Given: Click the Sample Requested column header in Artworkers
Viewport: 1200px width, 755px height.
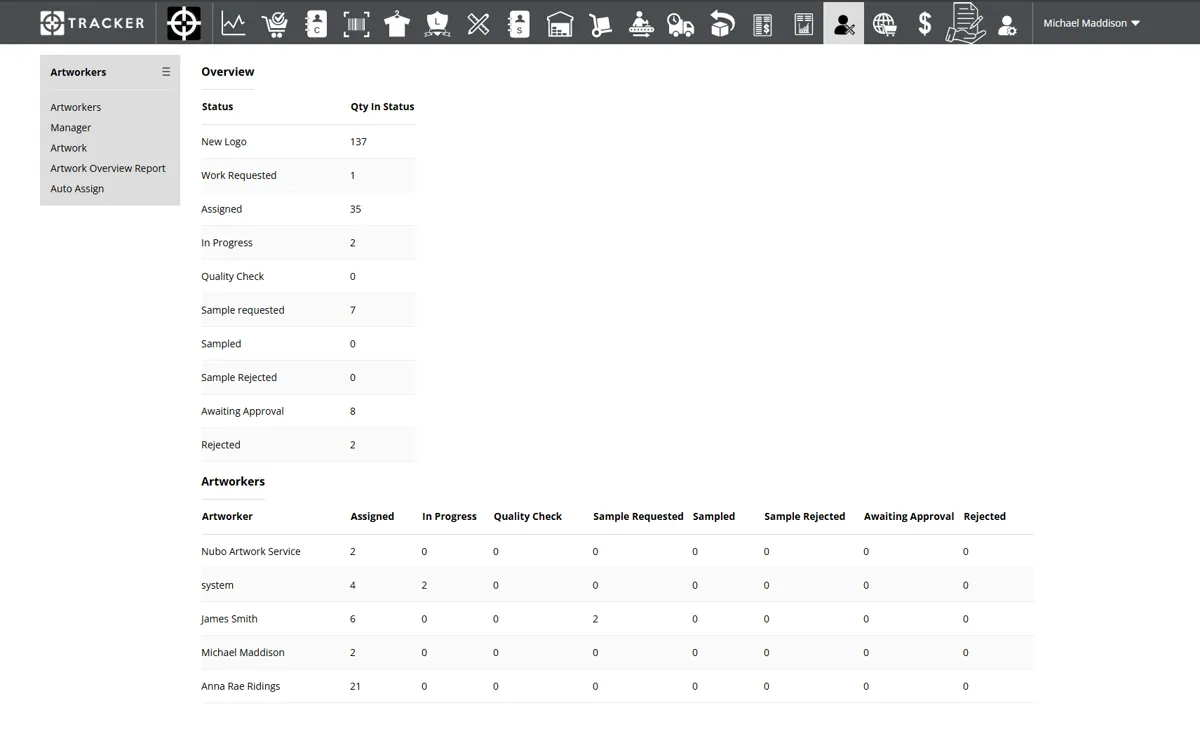Looking at the screenshot, I should (638, 516).
